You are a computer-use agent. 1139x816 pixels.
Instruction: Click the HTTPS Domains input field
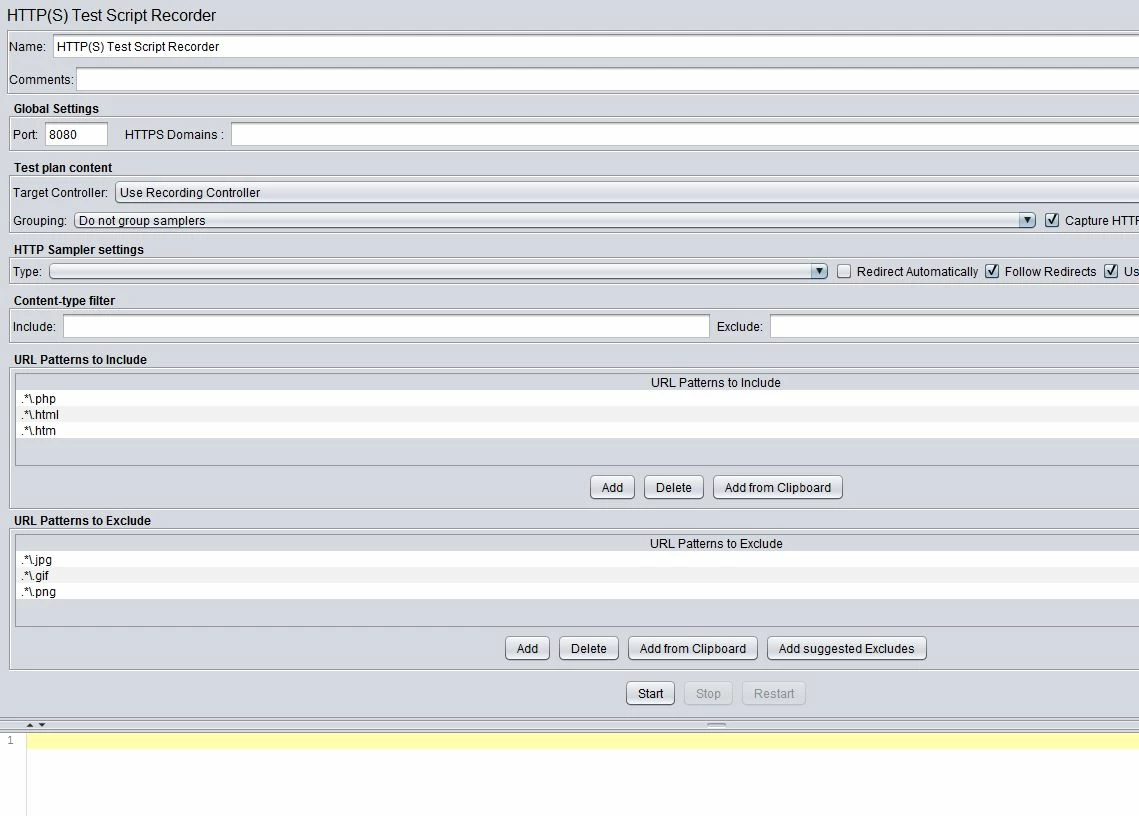coord(685,134)
